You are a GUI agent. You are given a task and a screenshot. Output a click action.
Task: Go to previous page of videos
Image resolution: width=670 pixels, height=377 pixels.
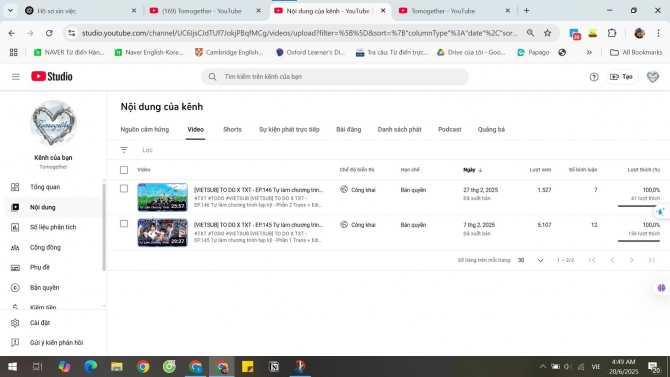[x=612, y=260]
